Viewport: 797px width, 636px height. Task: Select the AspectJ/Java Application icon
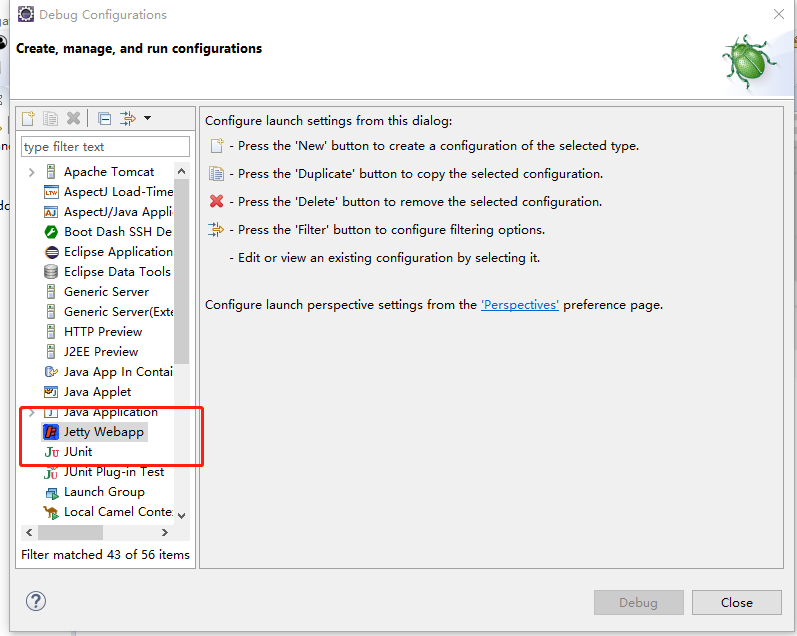click(51, 212)
